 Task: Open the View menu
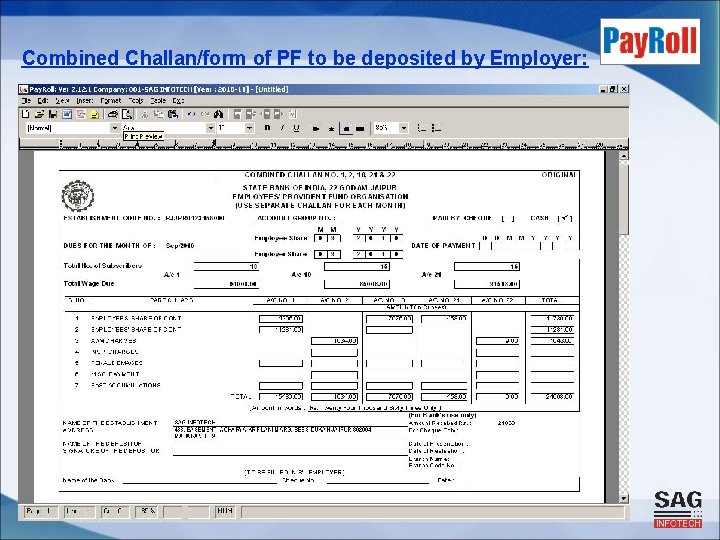coord(62,101)
